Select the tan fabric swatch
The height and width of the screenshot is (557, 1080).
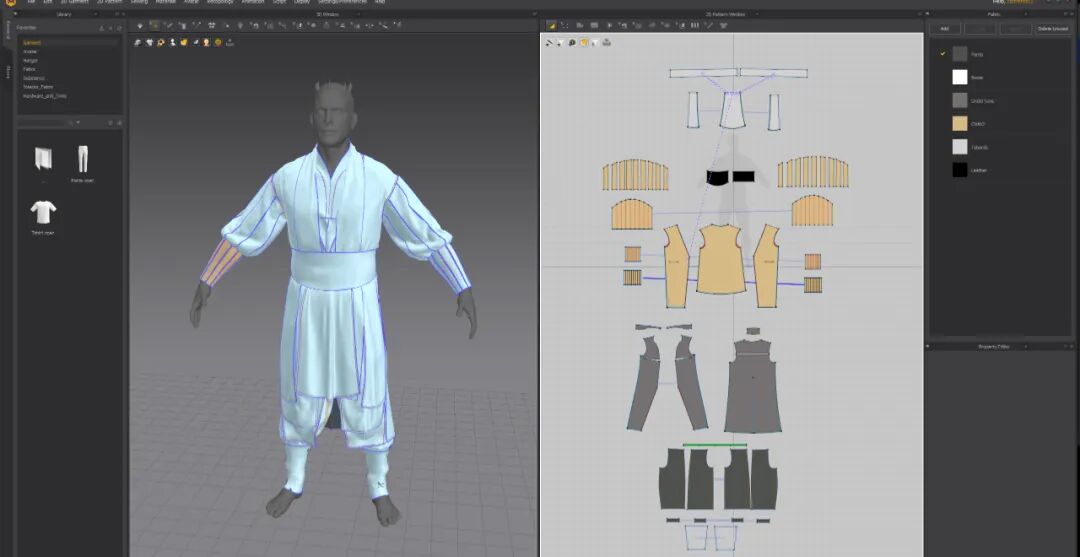tap(959, 124)
